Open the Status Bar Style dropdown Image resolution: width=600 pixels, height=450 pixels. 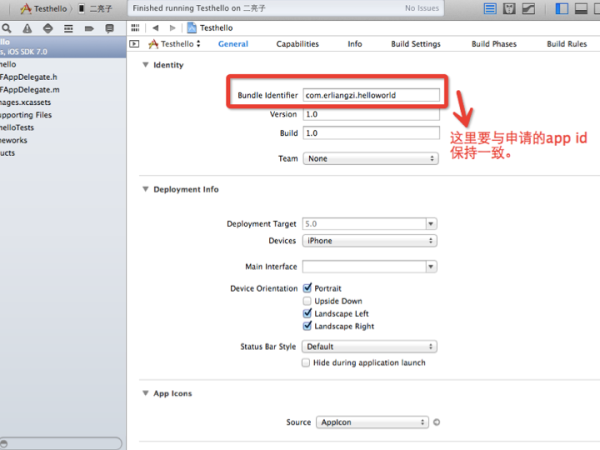point(370,347)
